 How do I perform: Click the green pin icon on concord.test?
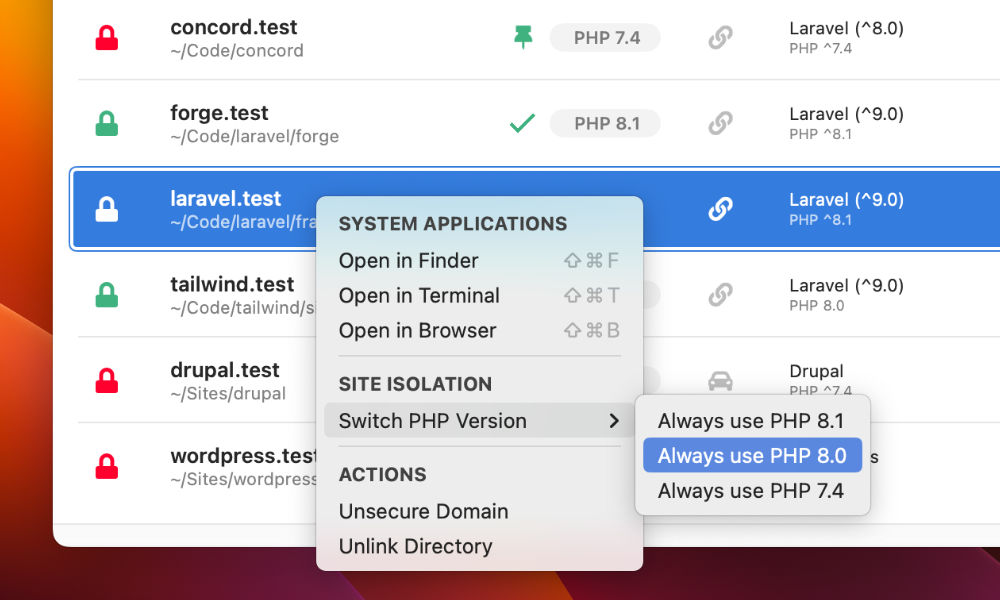tap(523, 37)
